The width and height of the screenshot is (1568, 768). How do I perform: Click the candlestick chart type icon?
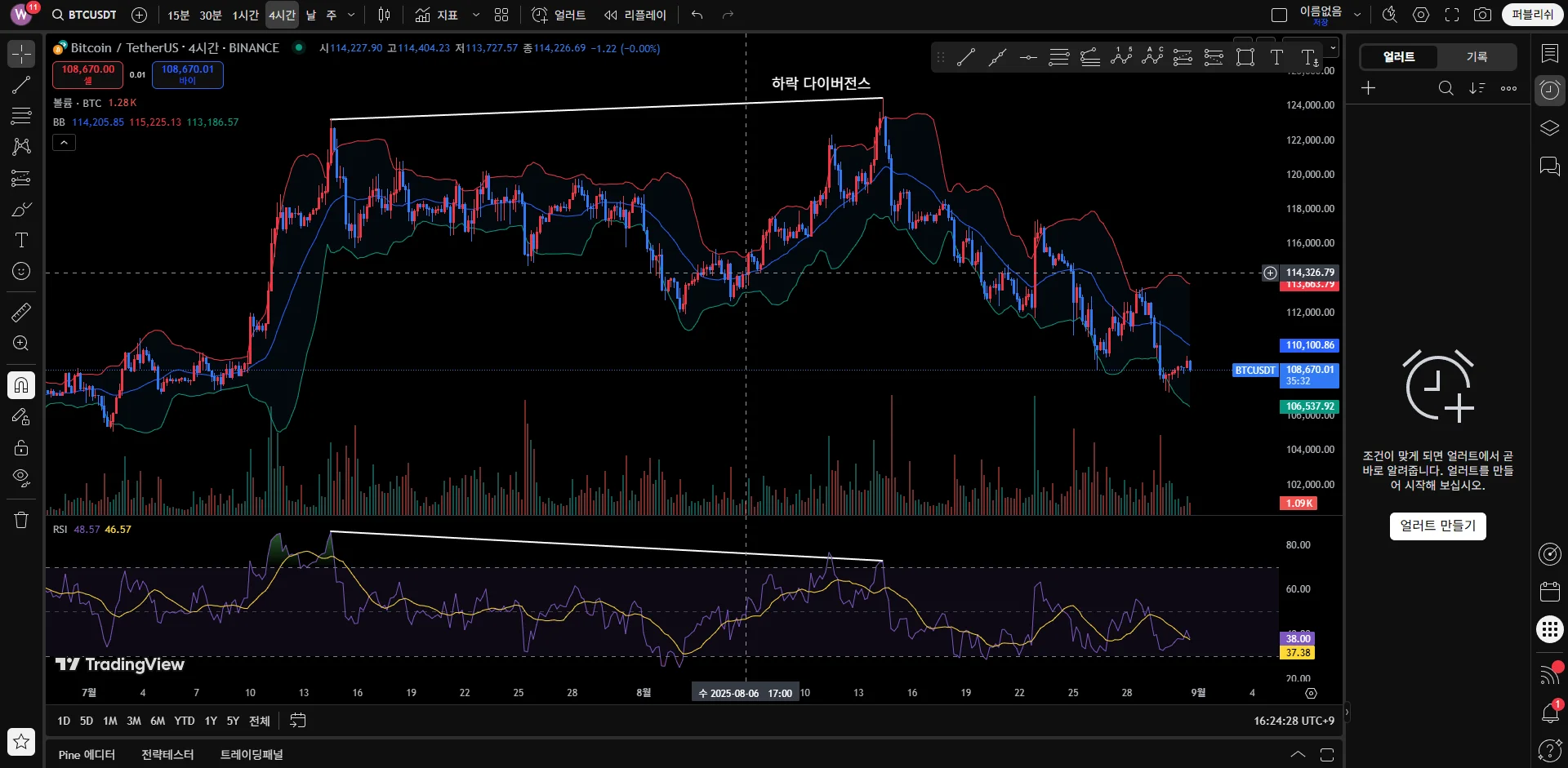(384, 15)
